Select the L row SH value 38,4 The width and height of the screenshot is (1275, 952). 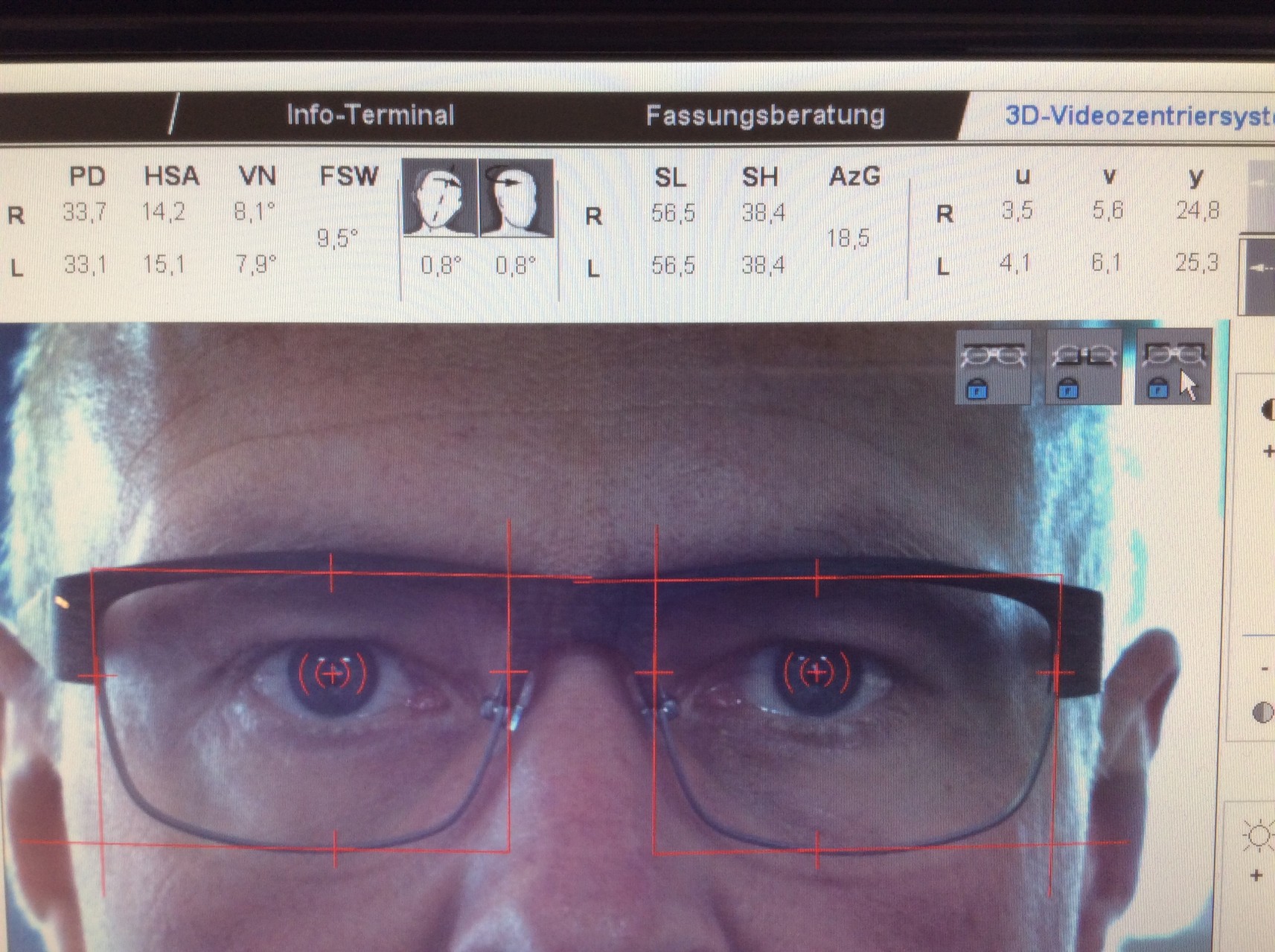click(x=763, y=265)
